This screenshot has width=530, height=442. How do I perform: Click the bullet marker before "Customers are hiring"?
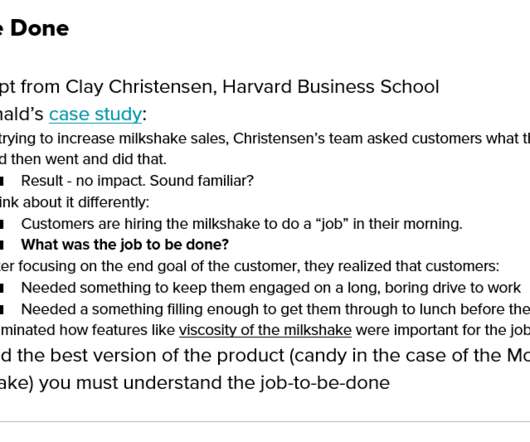pyautogui.click(x=2, y=224)
